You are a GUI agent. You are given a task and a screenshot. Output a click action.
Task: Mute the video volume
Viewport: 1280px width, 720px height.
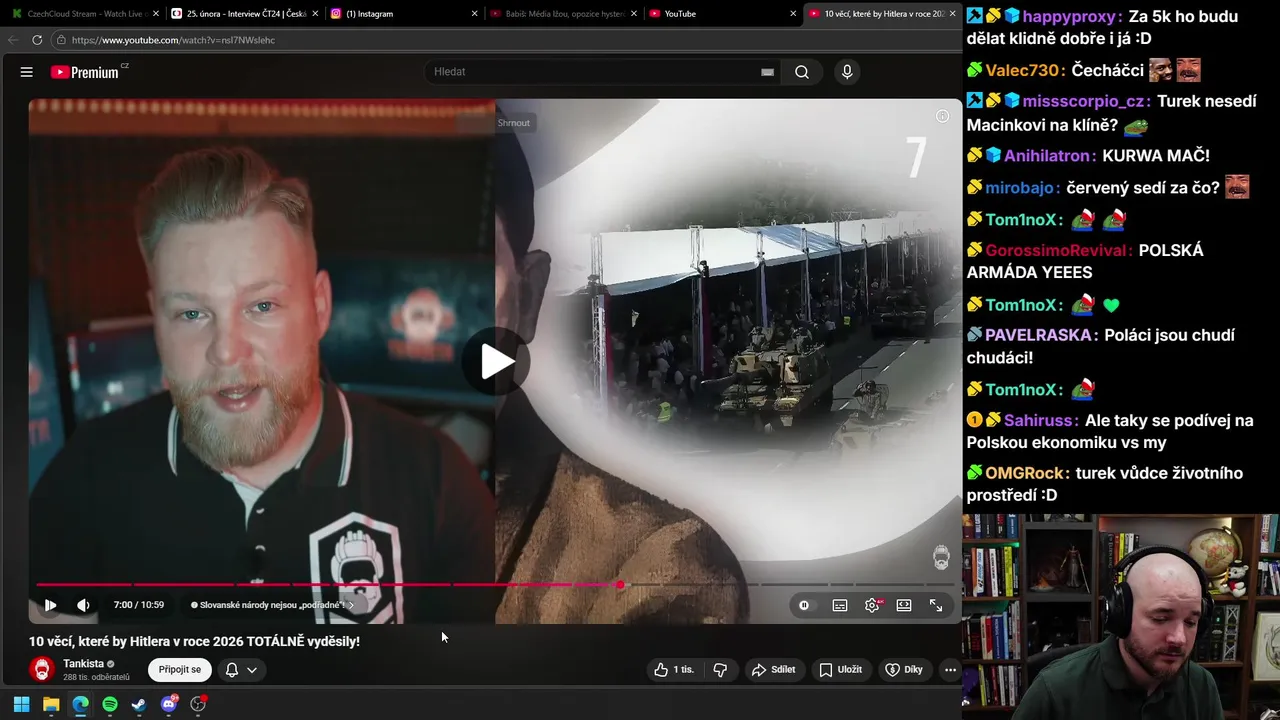click(x=83, y=605)
